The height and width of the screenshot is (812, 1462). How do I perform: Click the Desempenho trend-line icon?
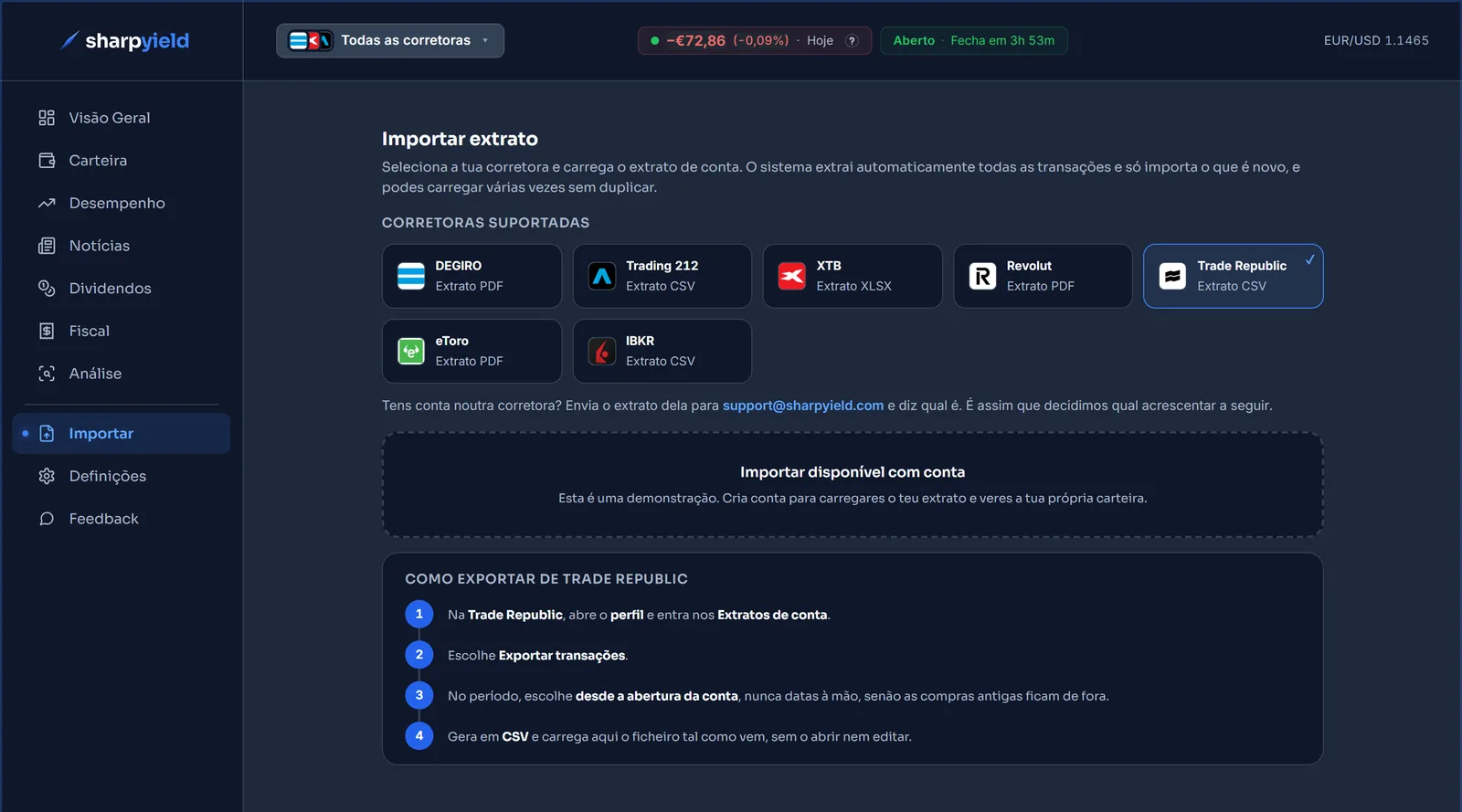tap(47, 203)
